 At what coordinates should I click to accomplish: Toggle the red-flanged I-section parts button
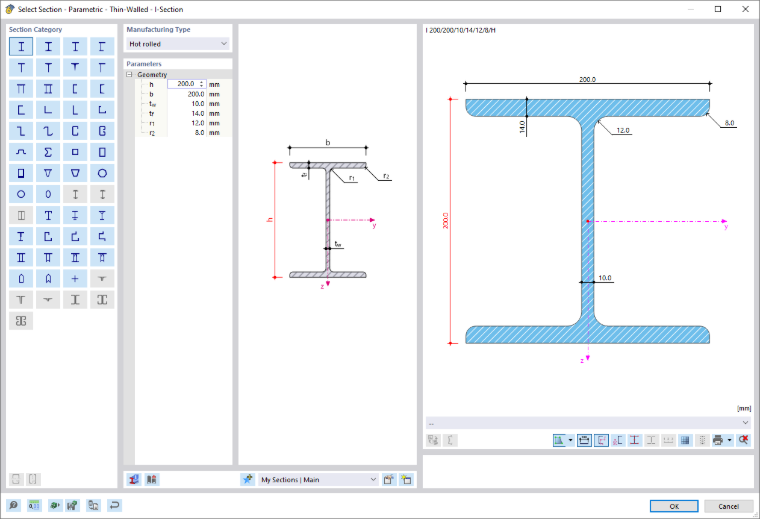pos(634,440)
